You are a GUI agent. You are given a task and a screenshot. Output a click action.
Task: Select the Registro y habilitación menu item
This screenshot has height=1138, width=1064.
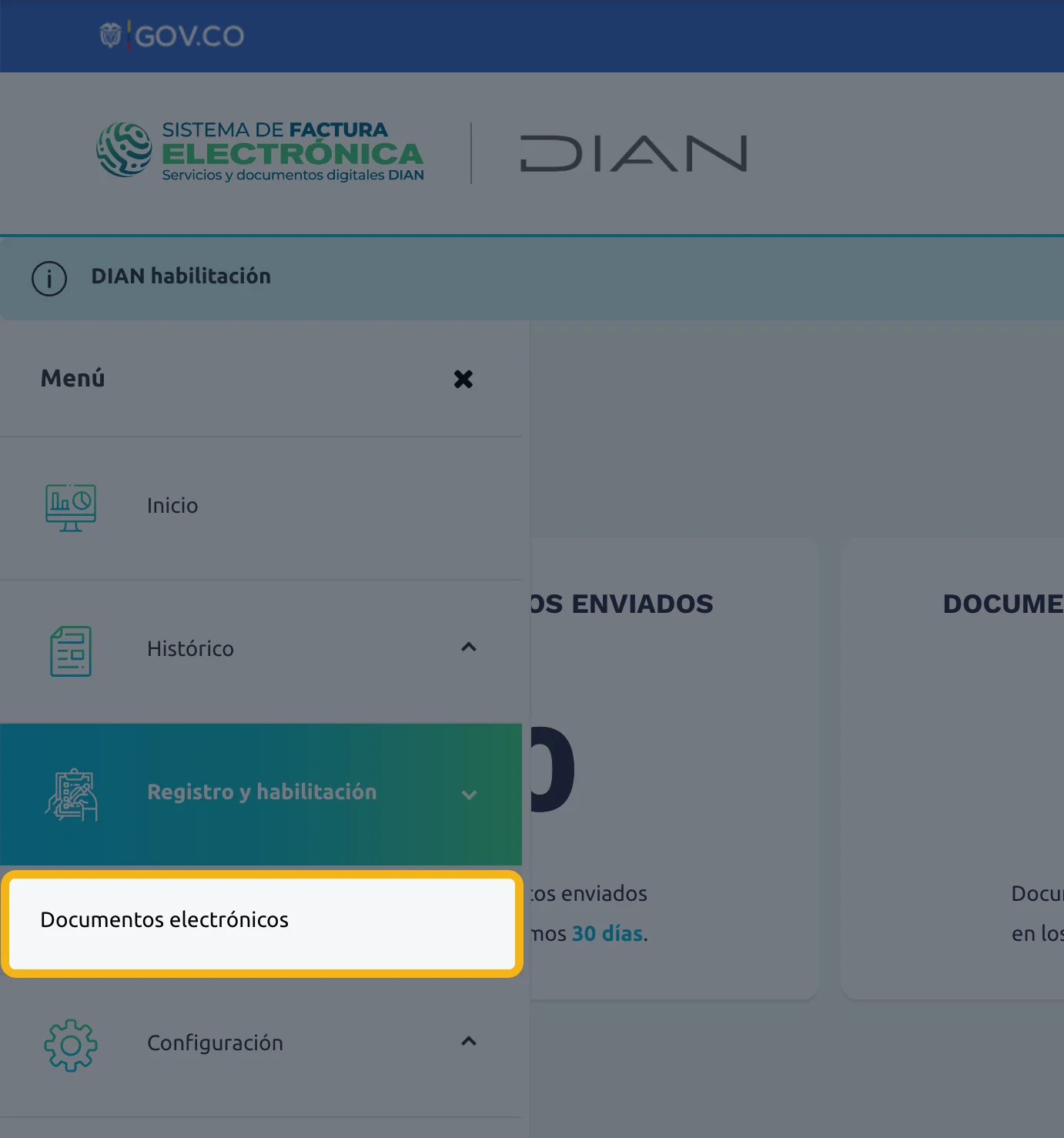(261, 794)
